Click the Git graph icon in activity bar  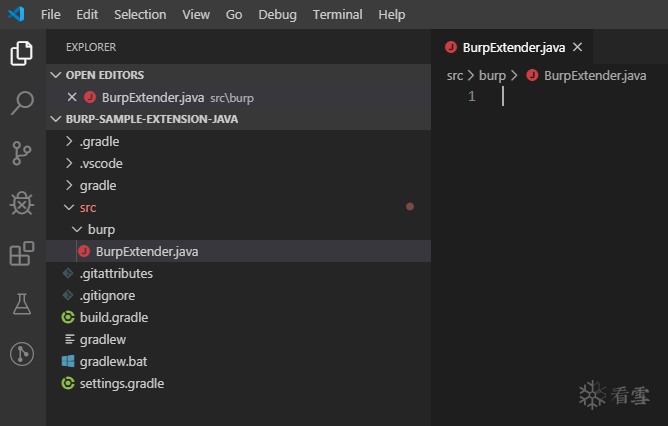click(21, 353)
